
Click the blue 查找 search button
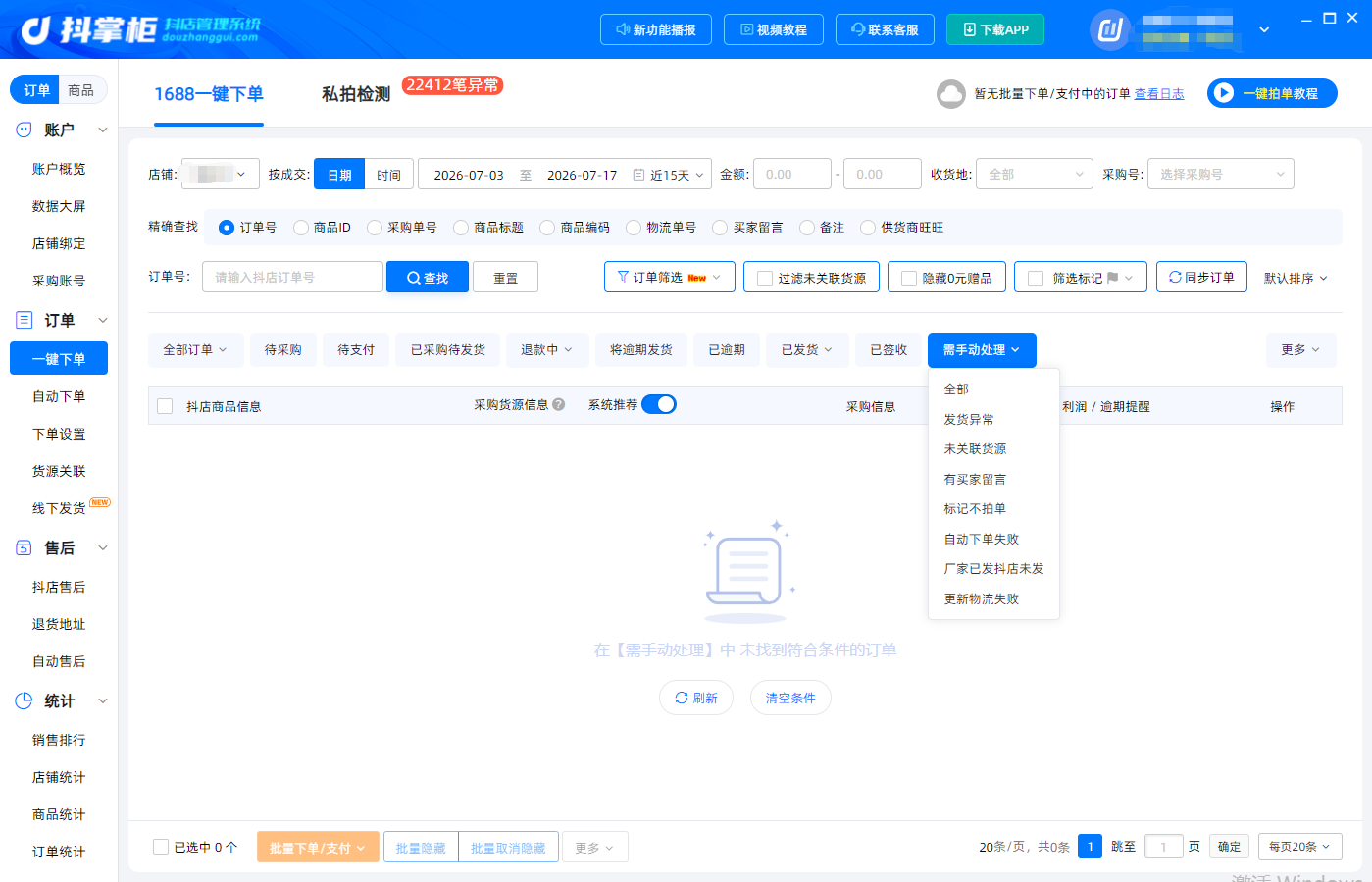(x=428, y=278)
